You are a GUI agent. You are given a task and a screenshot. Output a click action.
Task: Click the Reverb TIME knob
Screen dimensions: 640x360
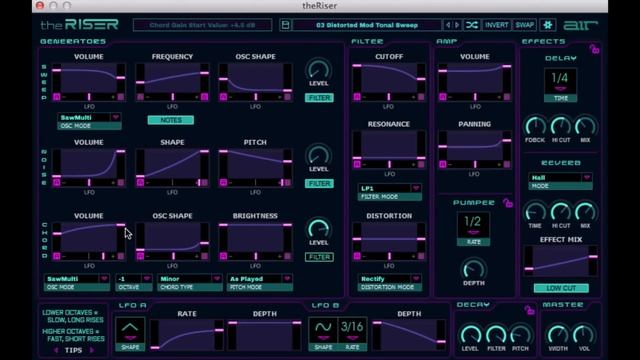click(535, 211)
